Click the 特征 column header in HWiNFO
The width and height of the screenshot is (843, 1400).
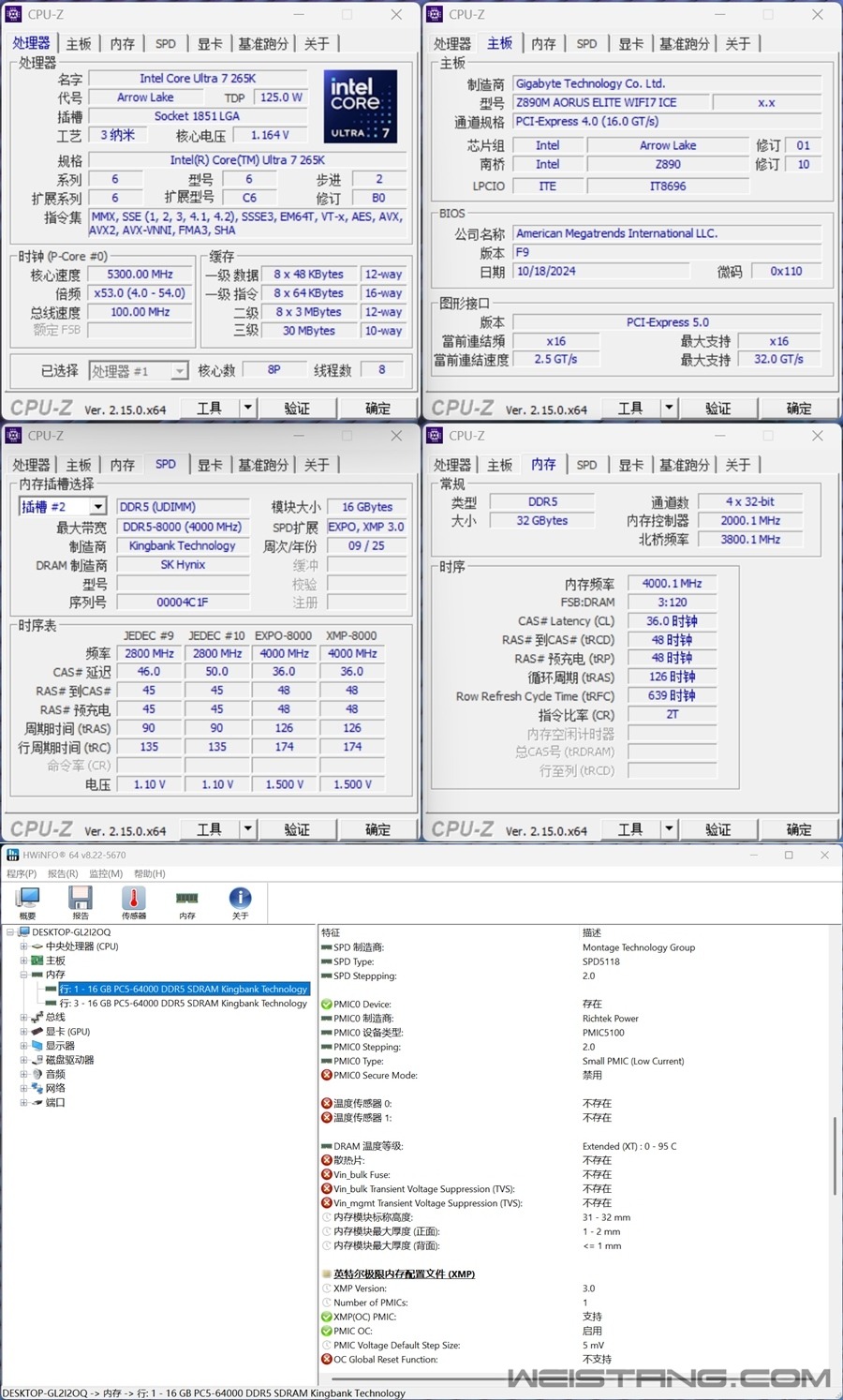pos(331,932)
